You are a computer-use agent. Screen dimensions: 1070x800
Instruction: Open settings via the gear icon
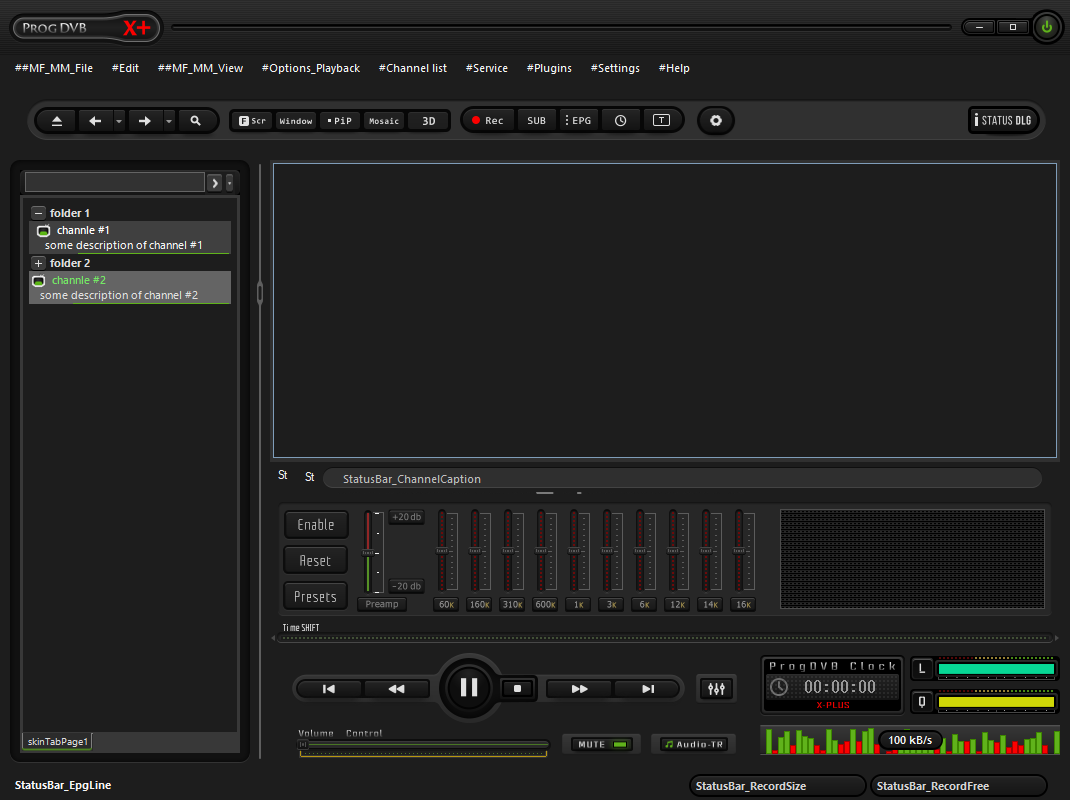pyautogui.click(x=716, y=121)
